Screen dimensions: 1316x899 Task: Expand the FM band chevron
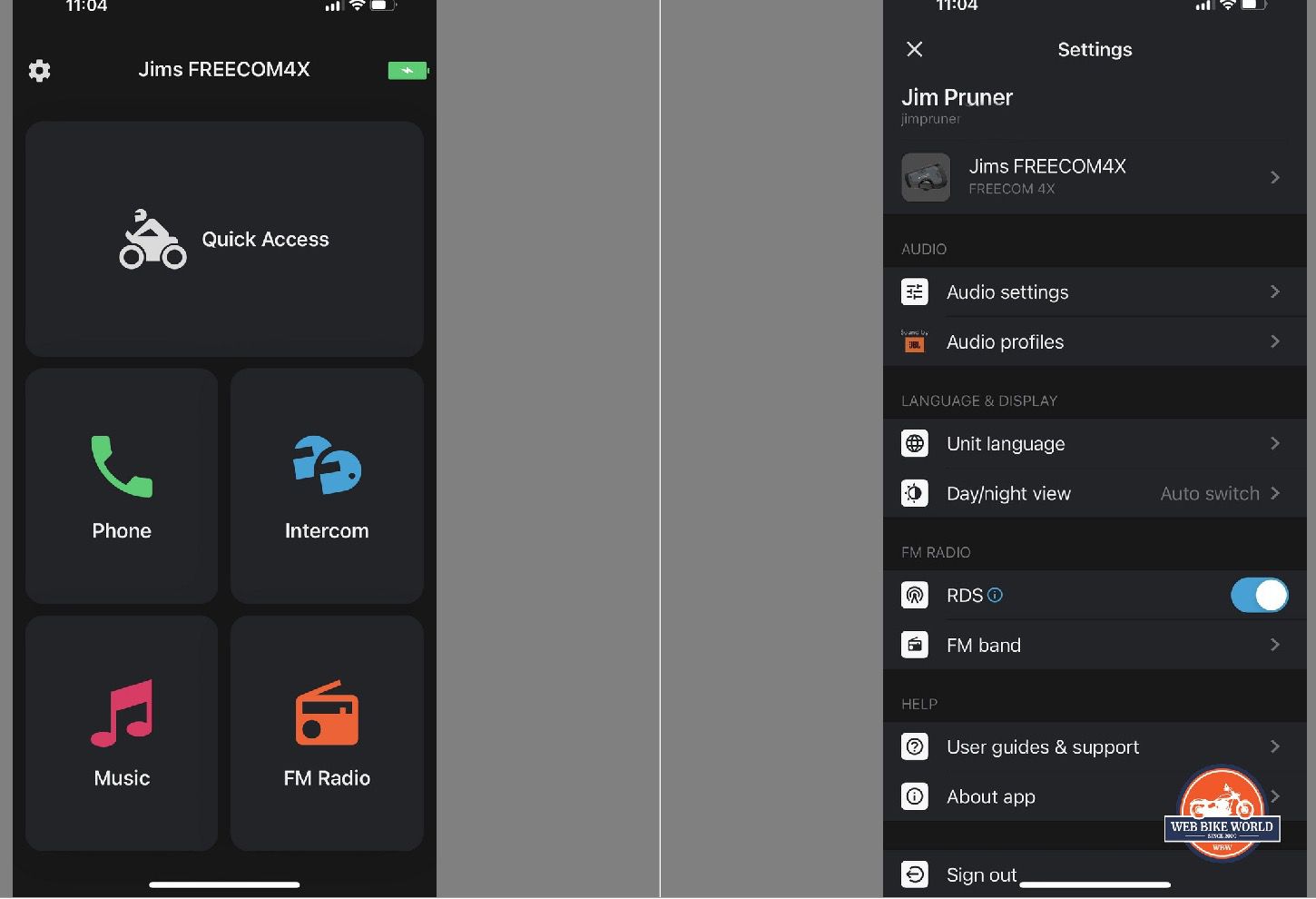[1275, 645]
